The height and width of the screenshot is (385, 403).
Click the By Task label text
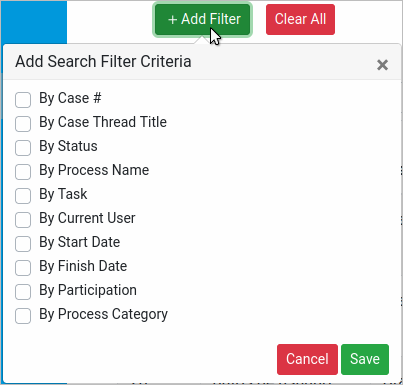[63, 194]
